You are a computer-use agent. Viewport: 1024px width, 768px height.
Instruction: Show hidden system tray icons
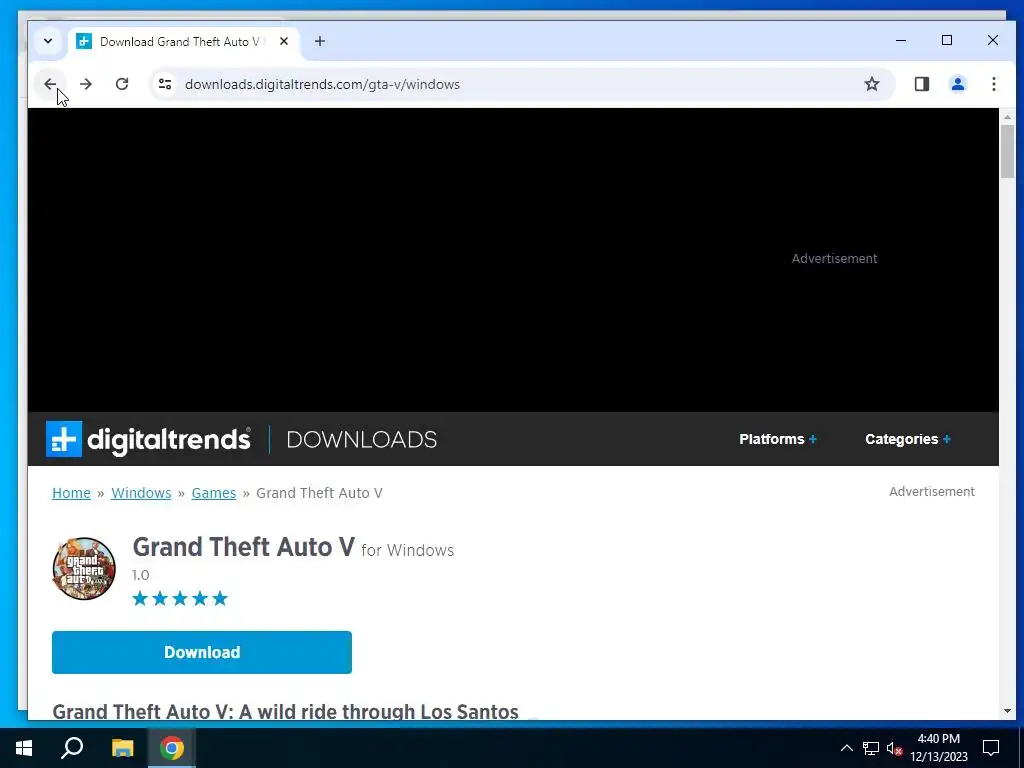tap(846, 748)
